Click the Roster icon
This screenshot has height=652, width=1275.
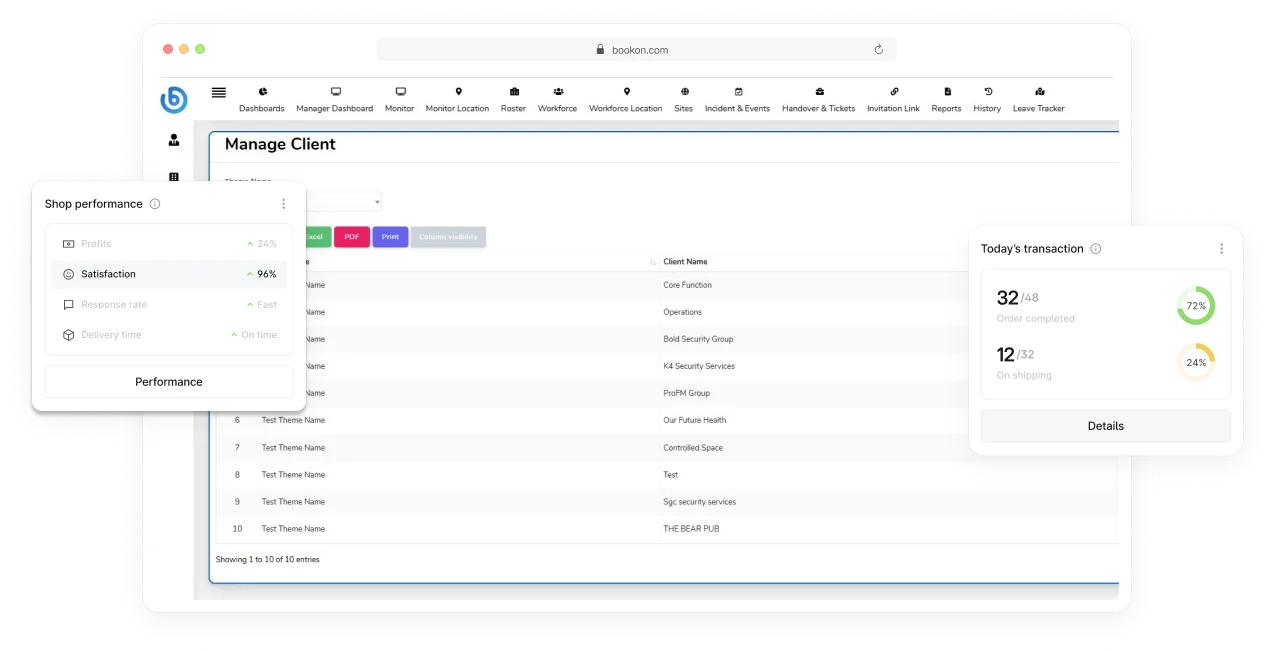tap(514, 92)
